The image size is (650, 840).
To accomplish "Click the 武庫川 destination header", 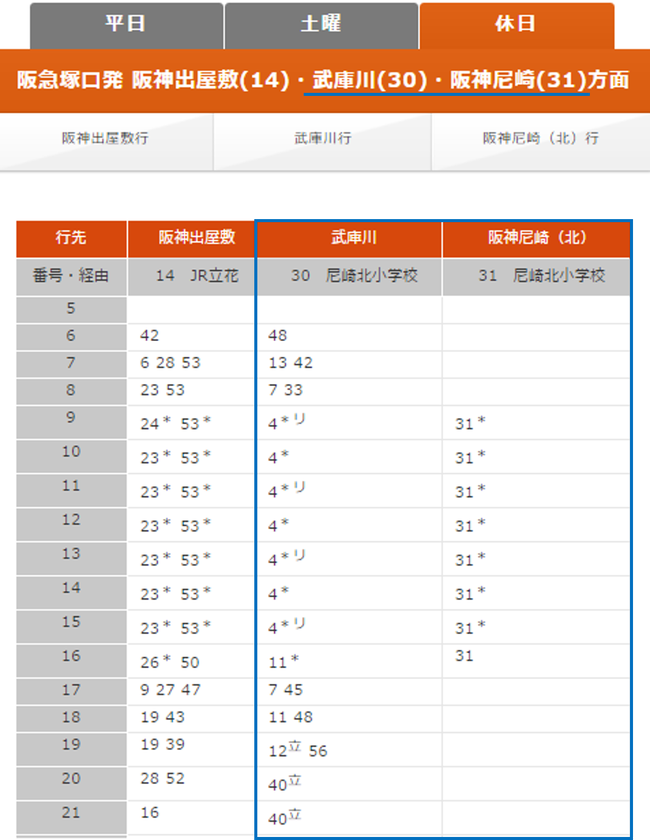I will pyautogui.click(x=349, y=238).
